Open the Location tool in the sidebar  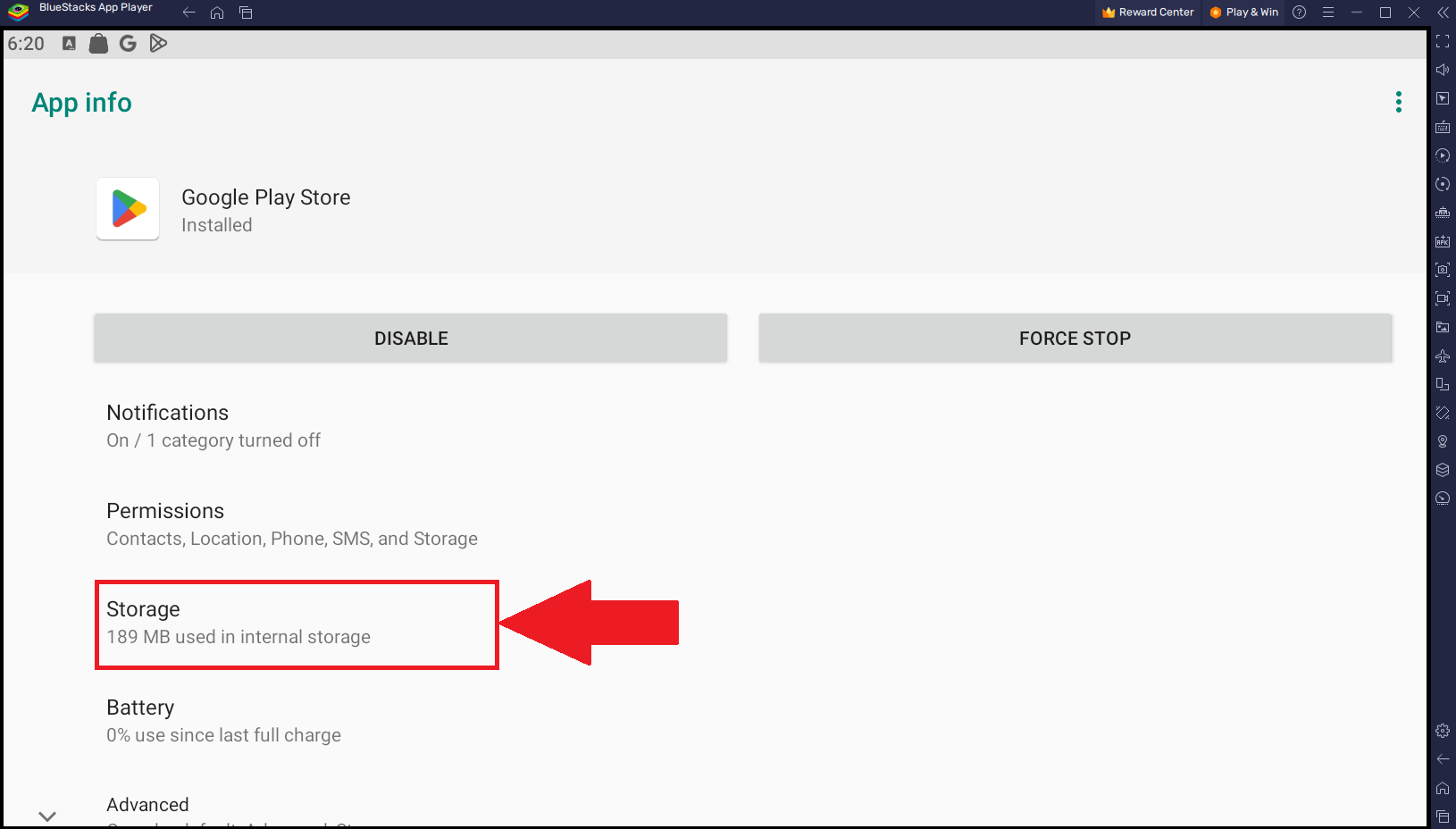pos(1443,440)
